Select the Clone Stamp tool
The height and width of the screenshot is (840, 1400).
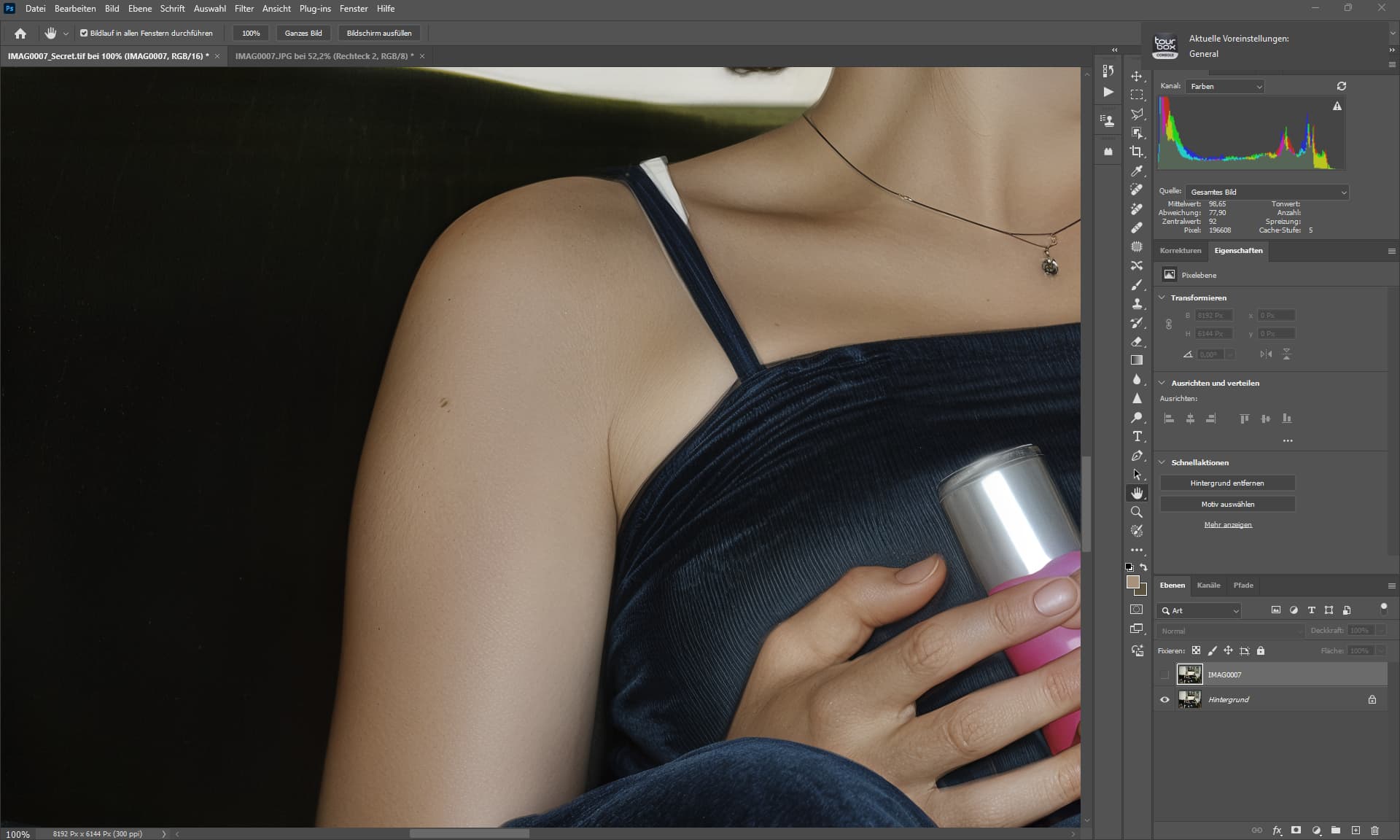point(1136,304)
